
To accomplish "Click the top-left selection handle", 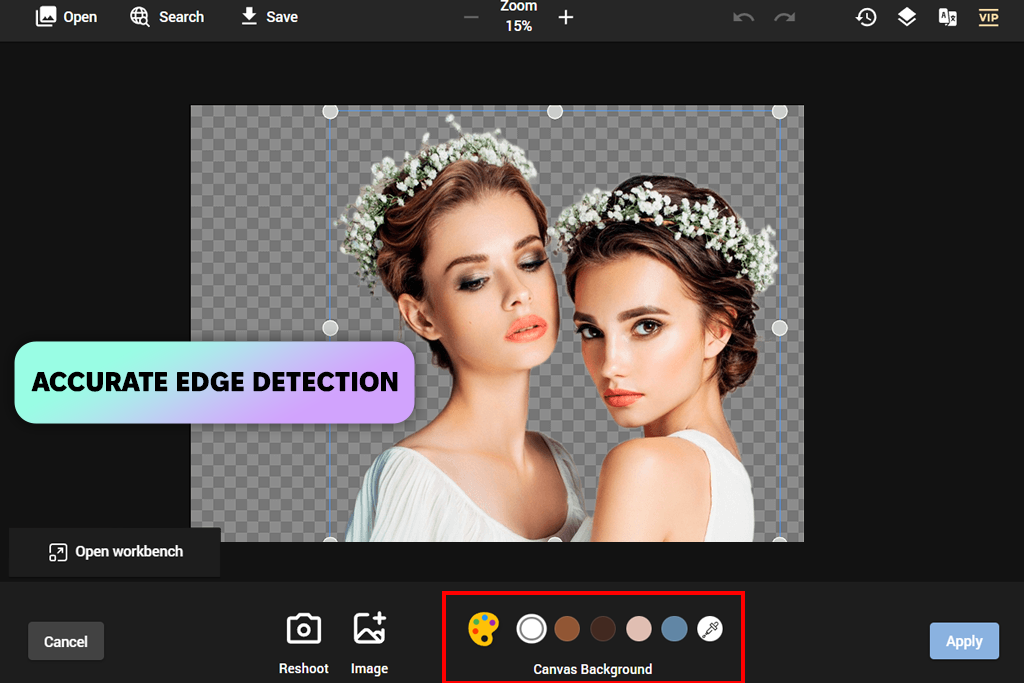I will click(330, 112).
